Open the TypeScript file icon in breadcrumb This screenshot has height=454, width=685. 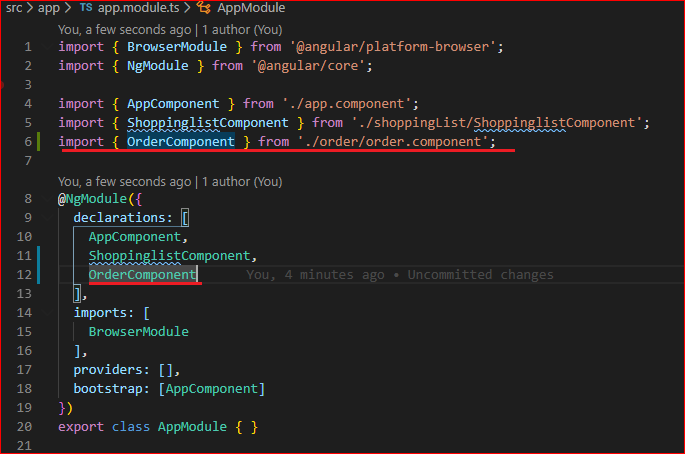point(86,7)
